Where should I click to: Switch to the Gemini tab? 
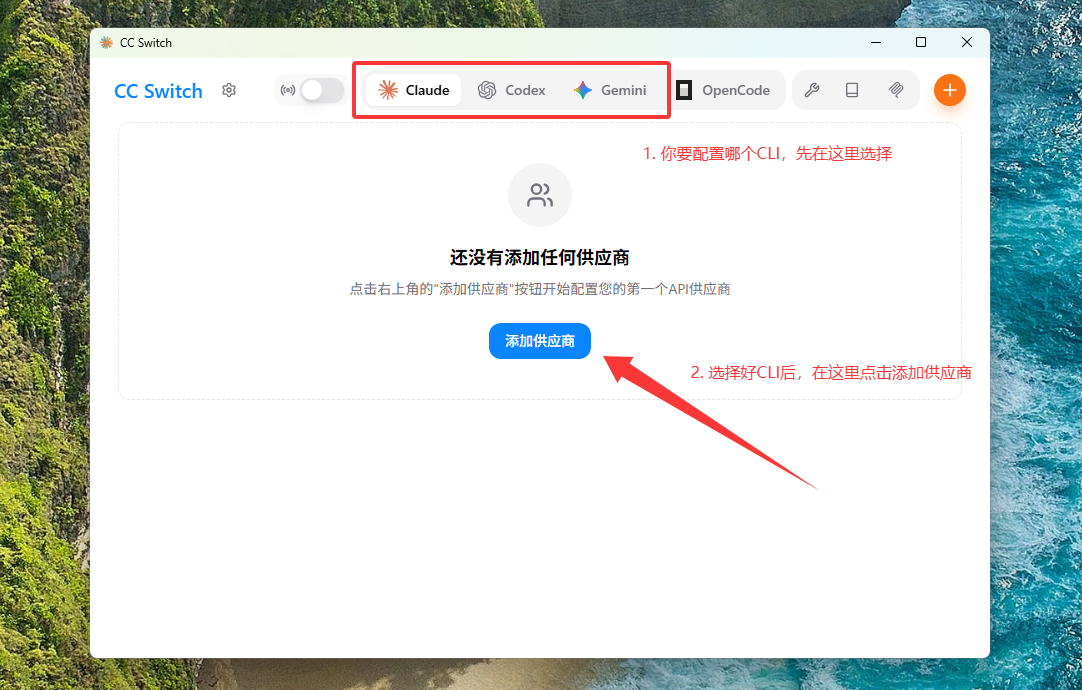click(x=610, y=90)
